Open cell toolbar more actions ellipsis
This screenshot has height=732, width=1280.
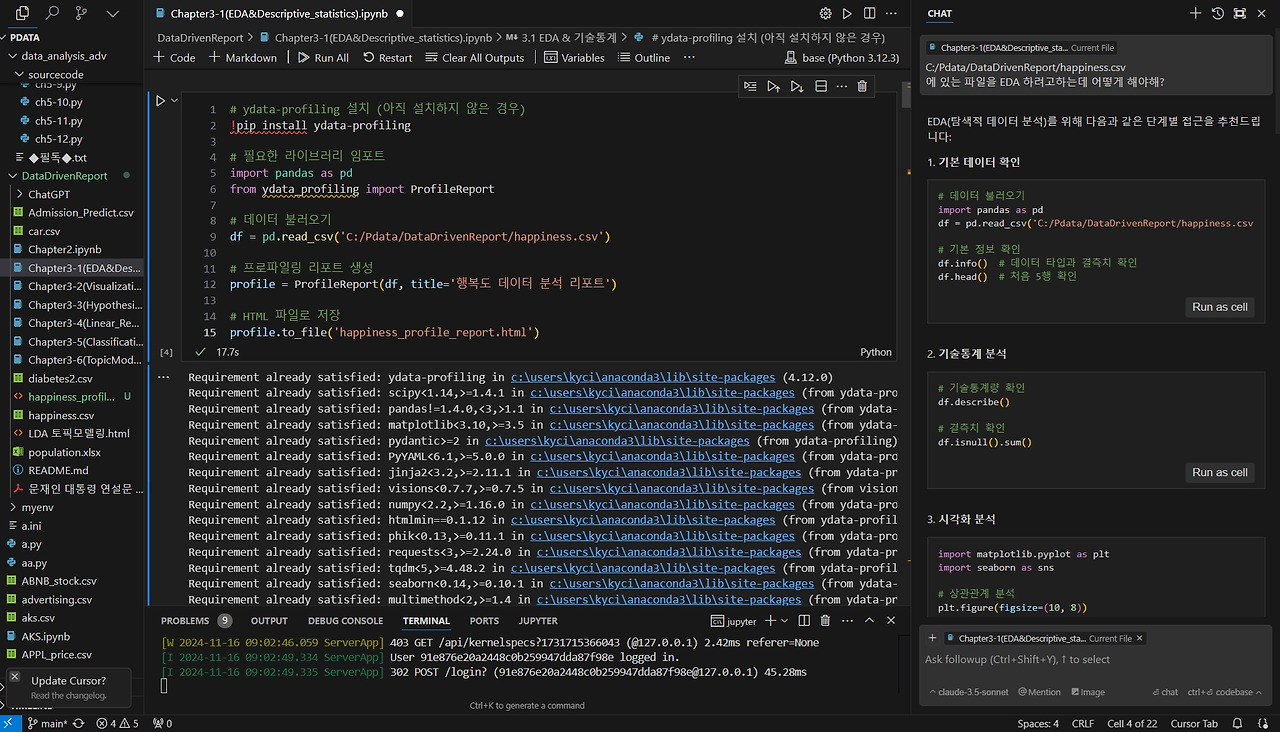tap(841, 87)
